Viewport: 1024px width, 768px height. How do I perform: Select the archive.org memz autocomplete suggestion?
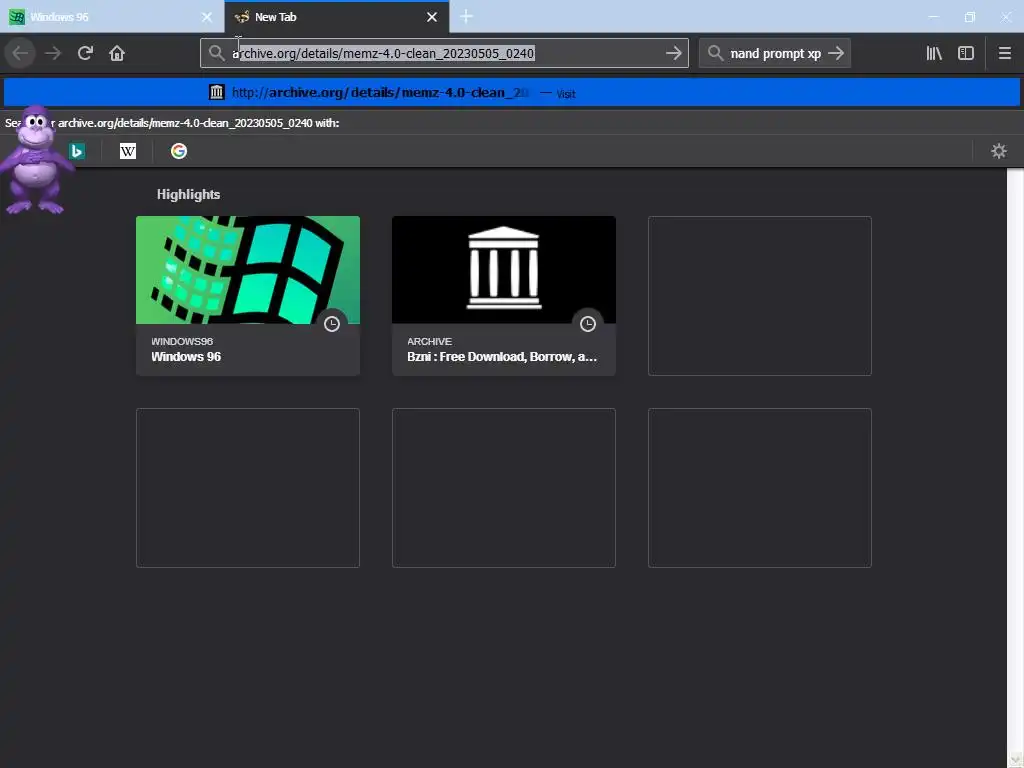click(512, 93)
